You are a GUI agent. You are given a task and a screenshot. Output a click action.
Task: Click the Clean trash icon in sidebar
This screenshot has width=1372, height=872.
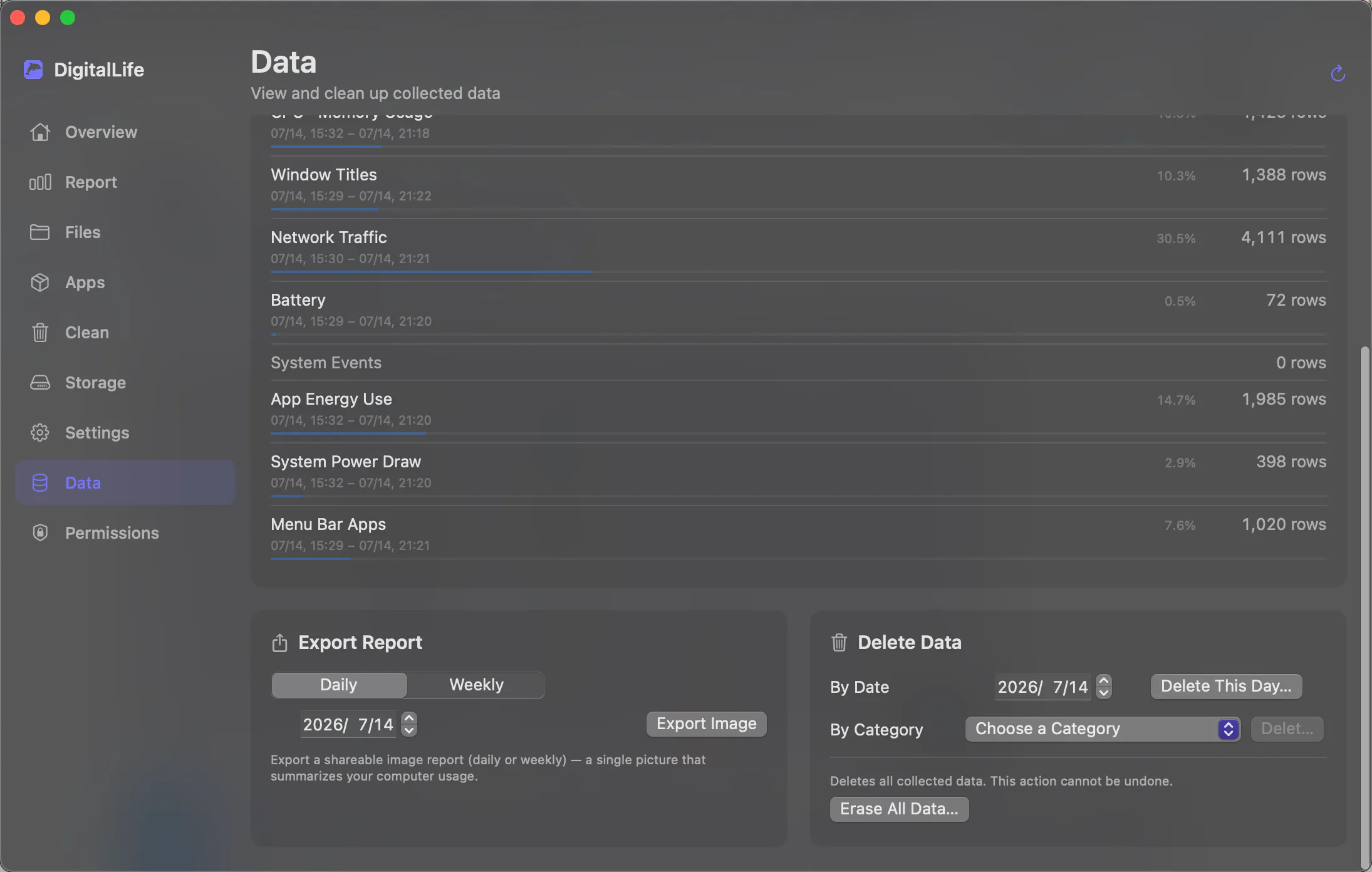(x=40, y=333)
